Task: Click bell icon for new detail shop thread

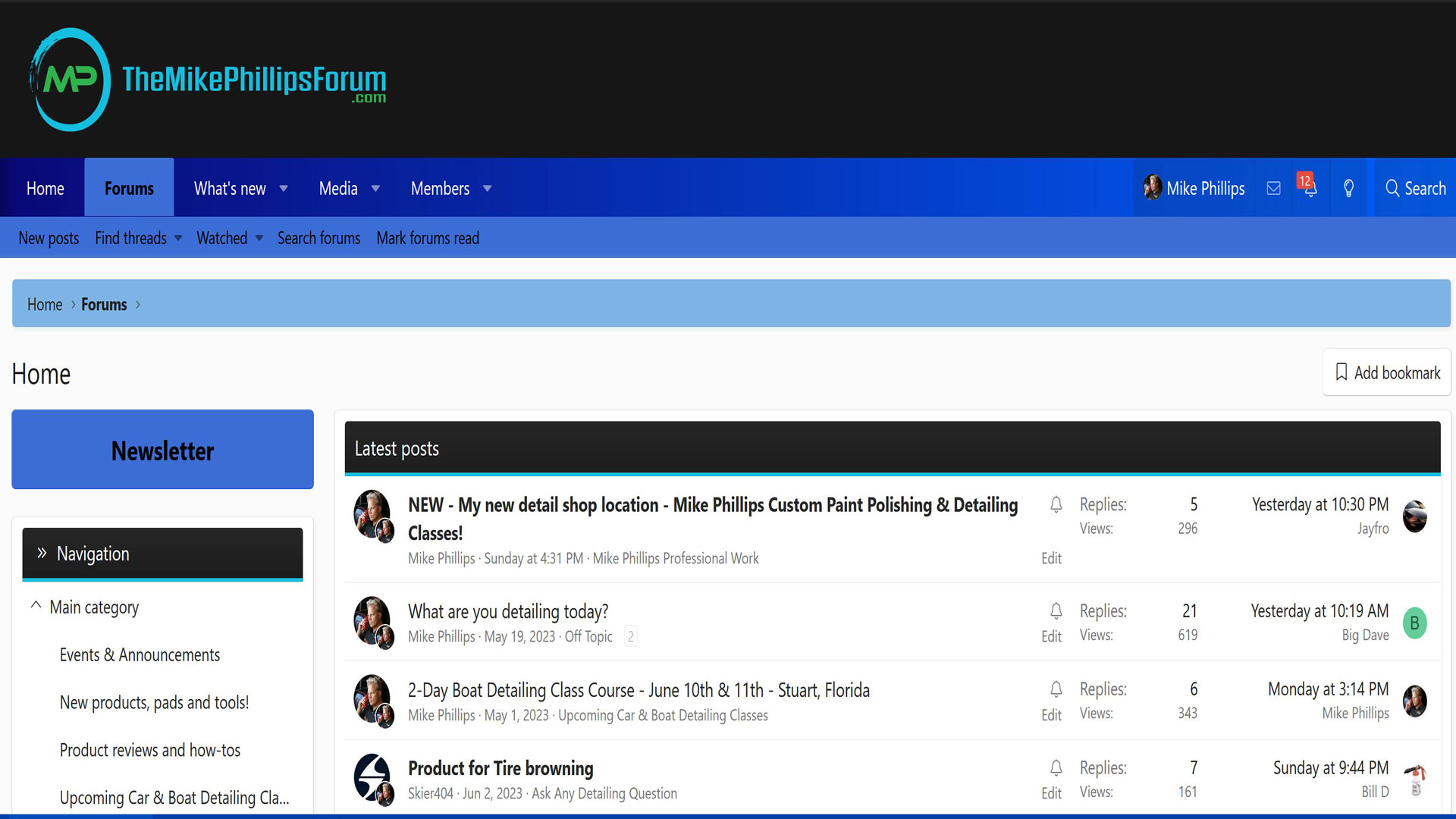Action: (x=1056, y=504)
